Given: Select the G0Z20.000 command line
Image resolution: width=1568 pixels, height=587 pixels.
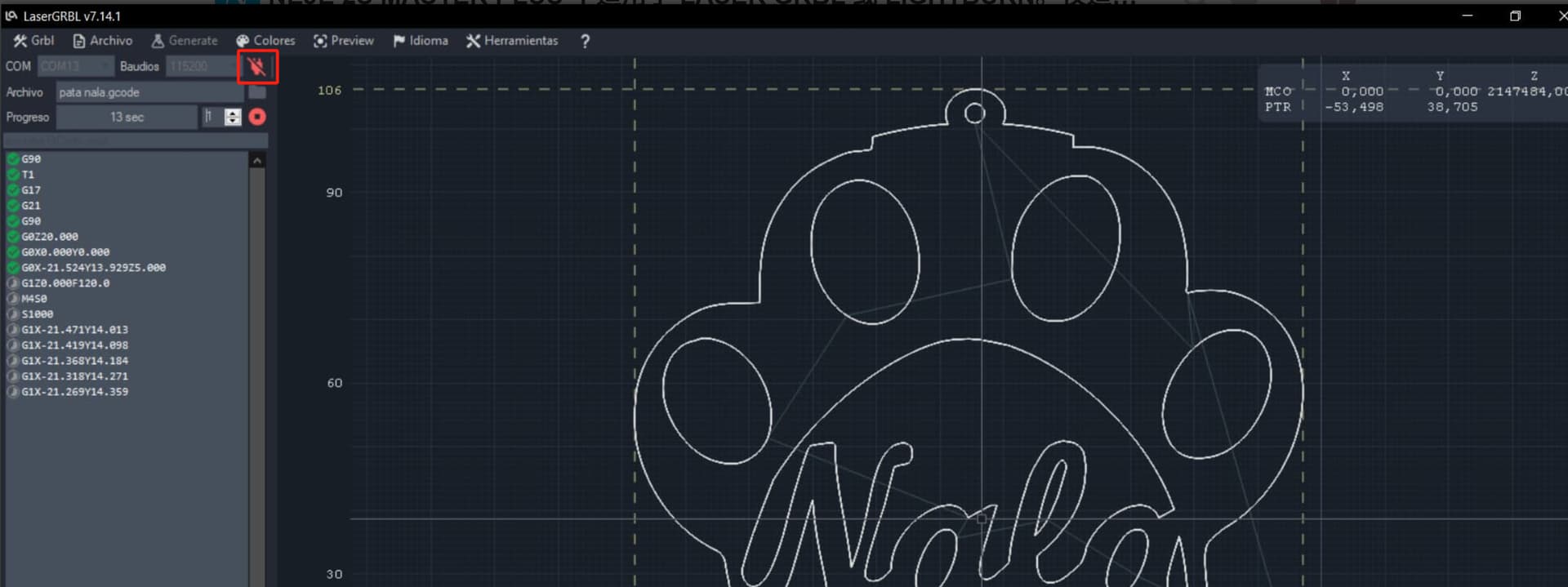Looking at the screenshot, I should 50,237.
